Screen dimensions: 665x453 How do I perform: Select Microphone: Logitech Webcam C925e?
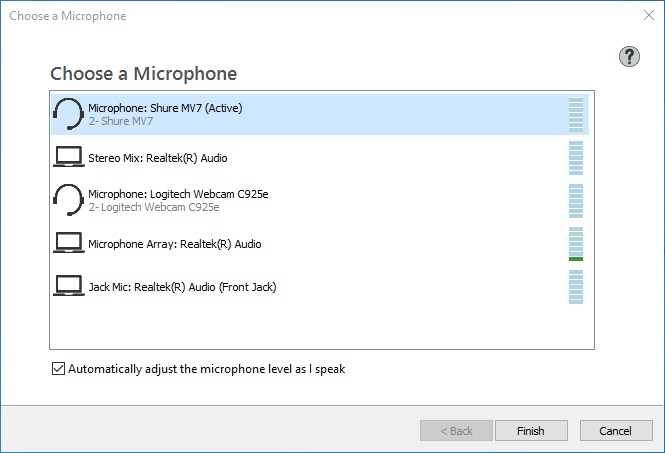click(x=320, y=201)
